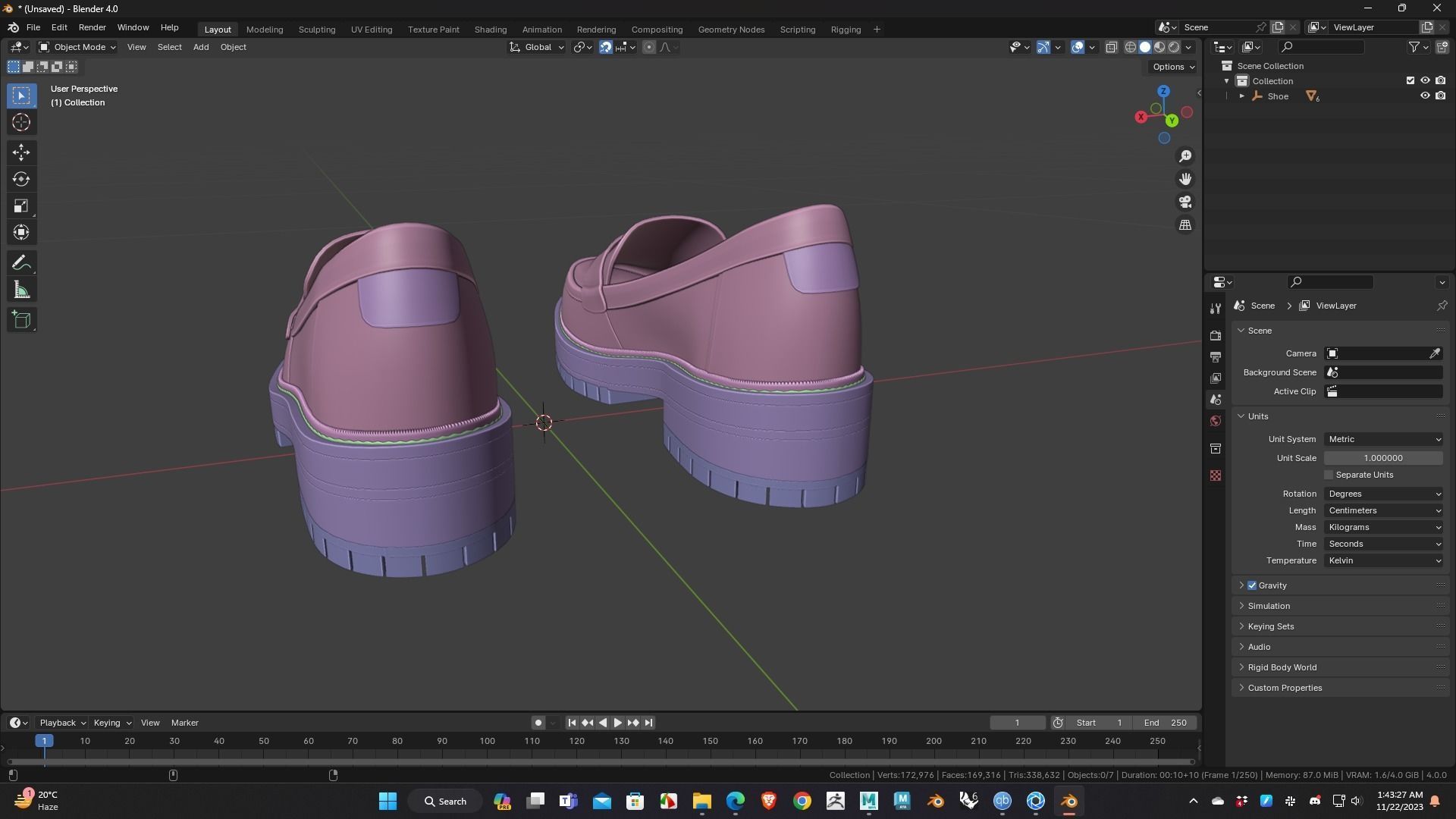Switch to the Sculpting workspace tab
The image size is (1456, 819).
317,30
